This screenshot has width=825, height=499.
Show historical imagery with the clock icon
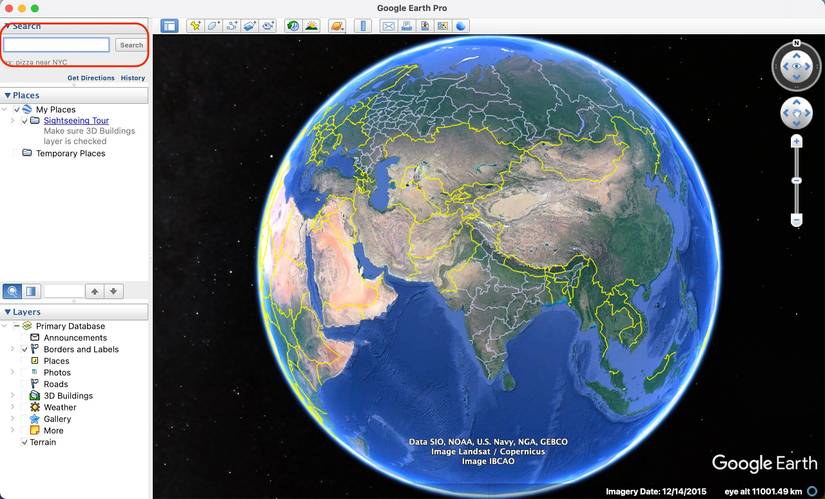(293, 25)
